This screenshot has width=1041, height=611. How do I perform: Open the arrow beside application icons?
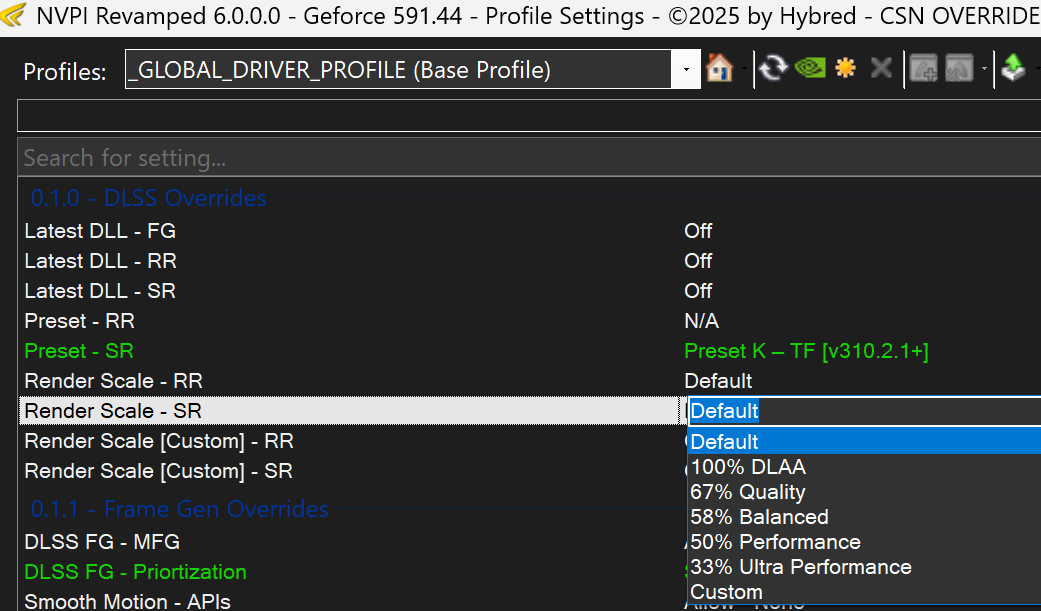coord(984,69)
